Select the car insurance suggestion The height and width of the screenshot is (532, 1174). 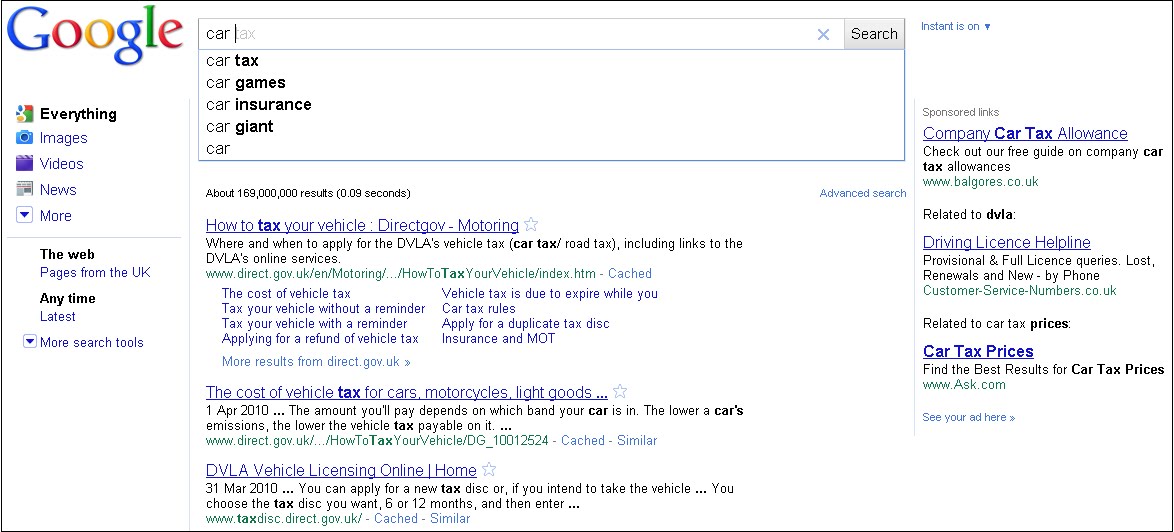tap(551, 104)
